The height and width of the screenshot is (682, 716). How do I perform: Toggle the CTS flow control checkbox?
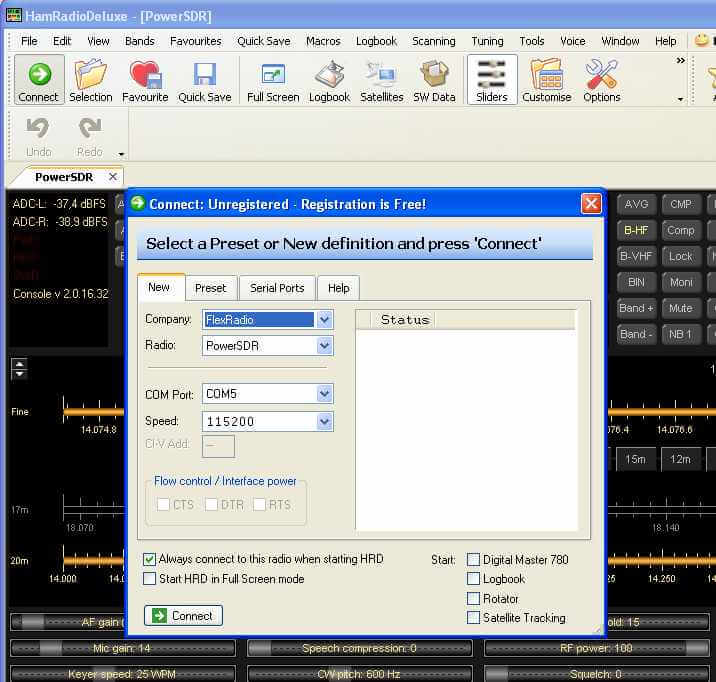[x=163, y=504]
